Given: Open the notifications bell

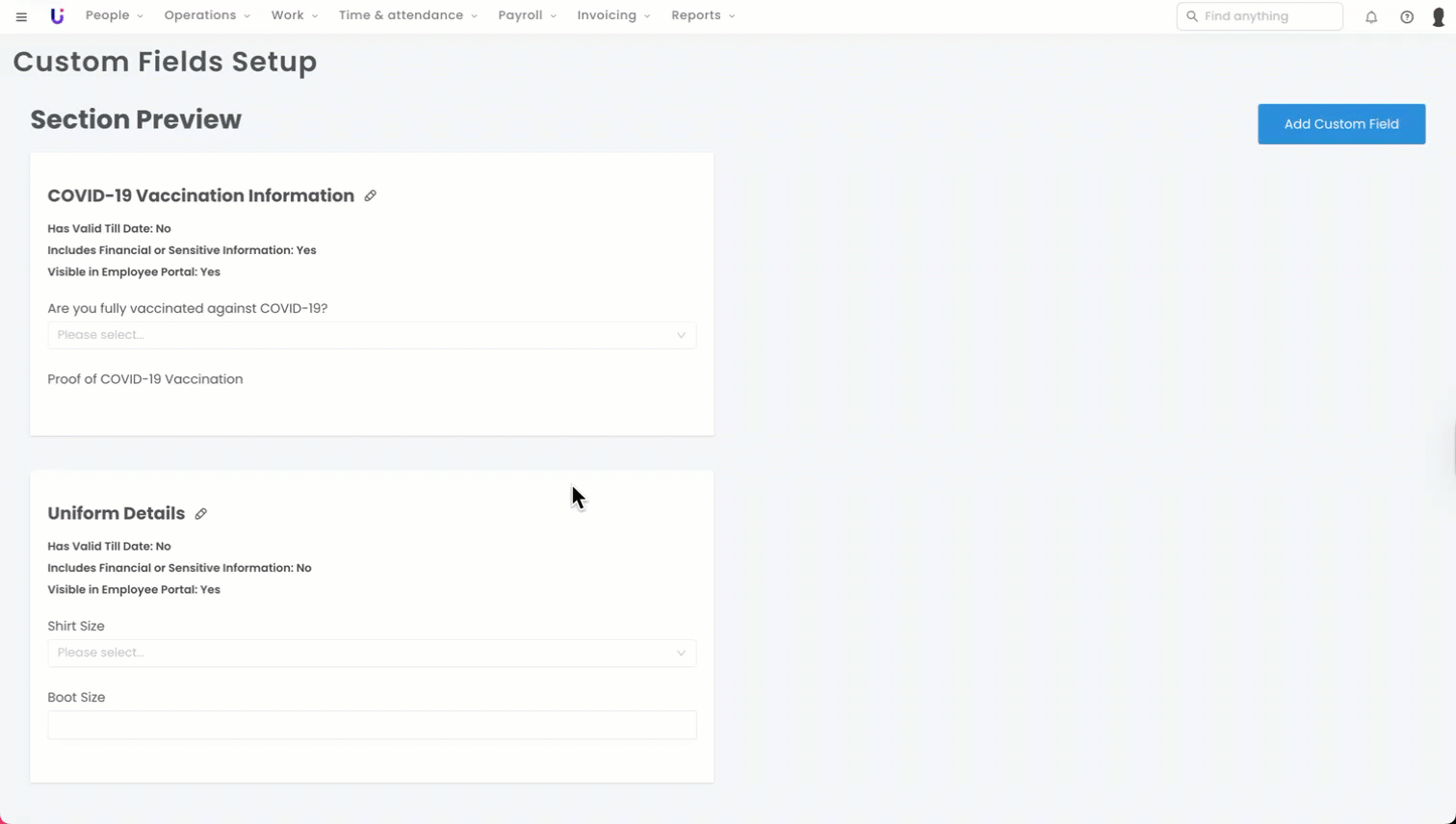Looking at the screenshot, I should [1371, 16].
